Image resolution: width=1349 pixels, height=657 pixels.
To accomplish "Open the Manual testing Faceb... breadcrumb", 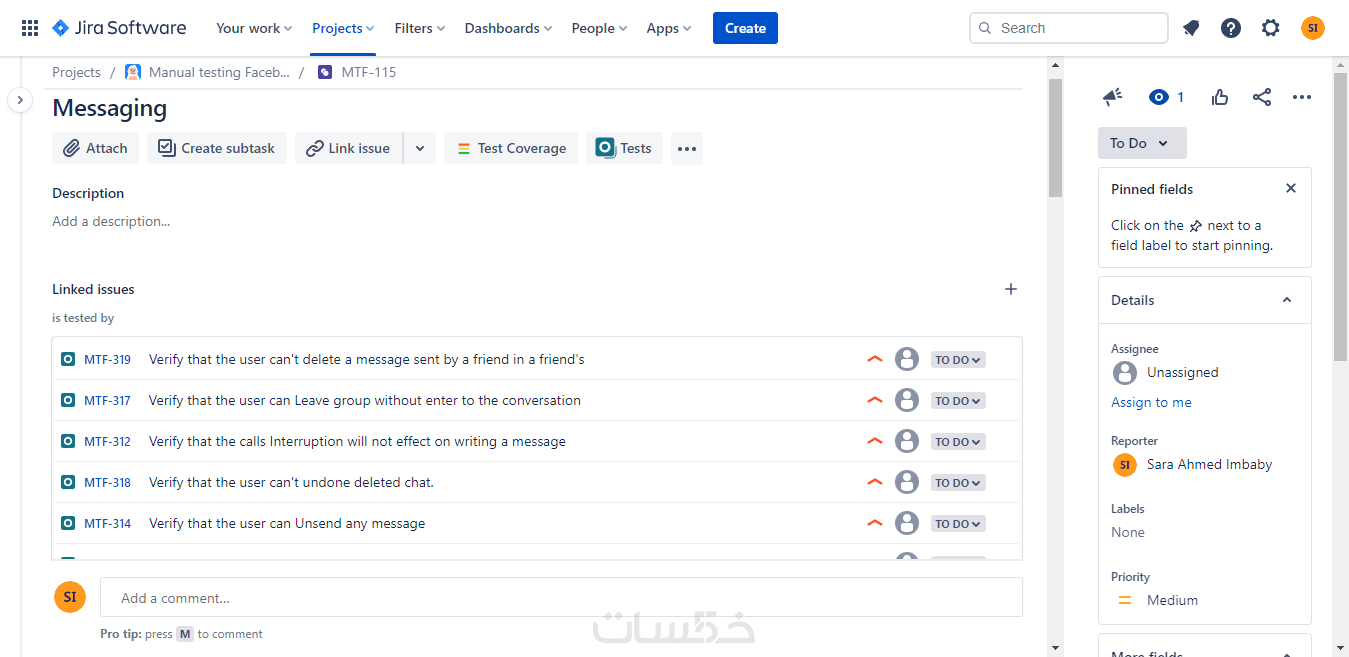I will [x=219, y=72].
